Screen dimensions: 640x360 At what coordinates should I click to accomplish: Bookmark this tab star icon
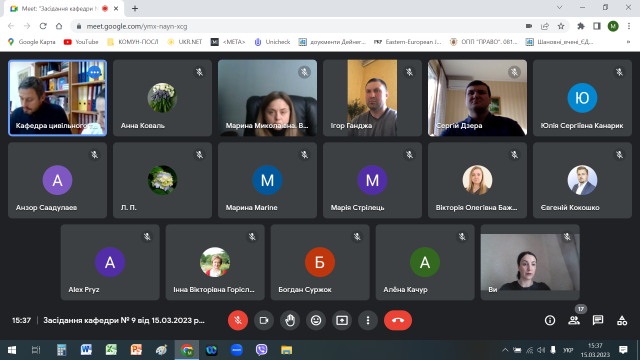coord(561,26)
